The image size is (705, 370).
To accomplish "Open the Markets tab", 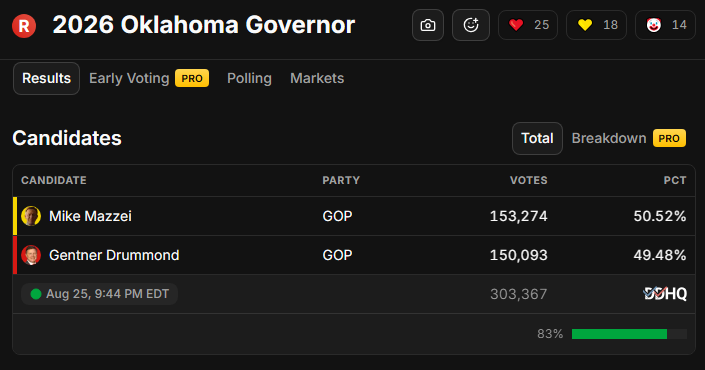I will pyautogui.click(x=317, y=78).
